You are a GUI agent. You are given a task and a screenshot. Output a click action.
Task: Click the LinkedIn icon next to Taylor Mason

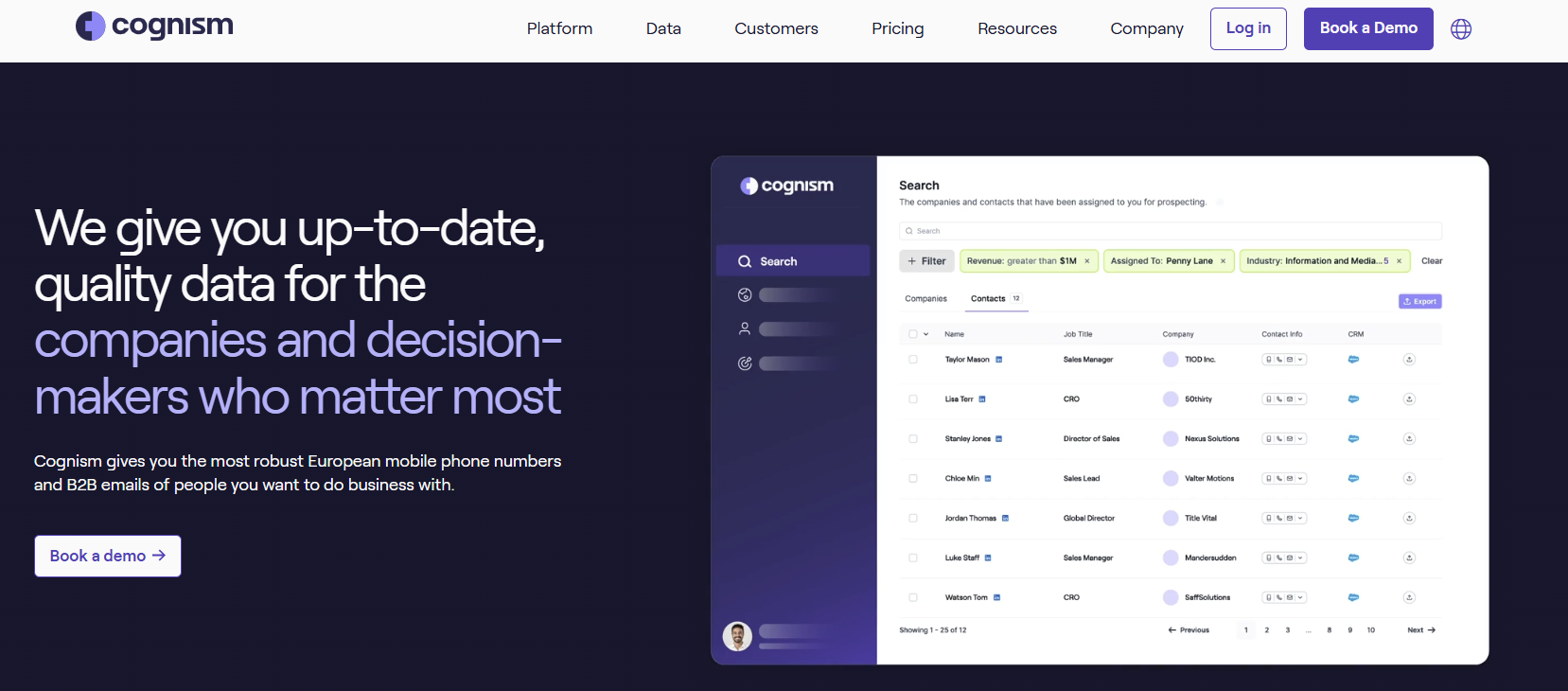click(x=998, y=360)
